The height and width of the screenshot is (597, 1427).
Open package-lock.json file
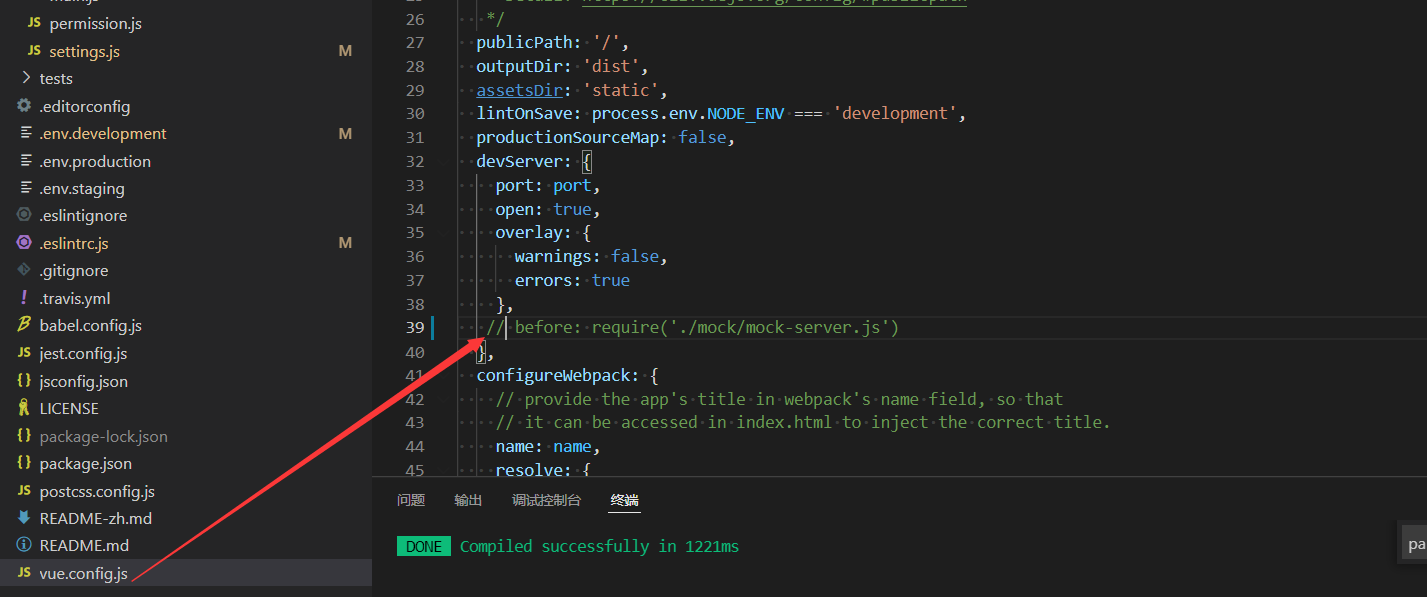104,436
